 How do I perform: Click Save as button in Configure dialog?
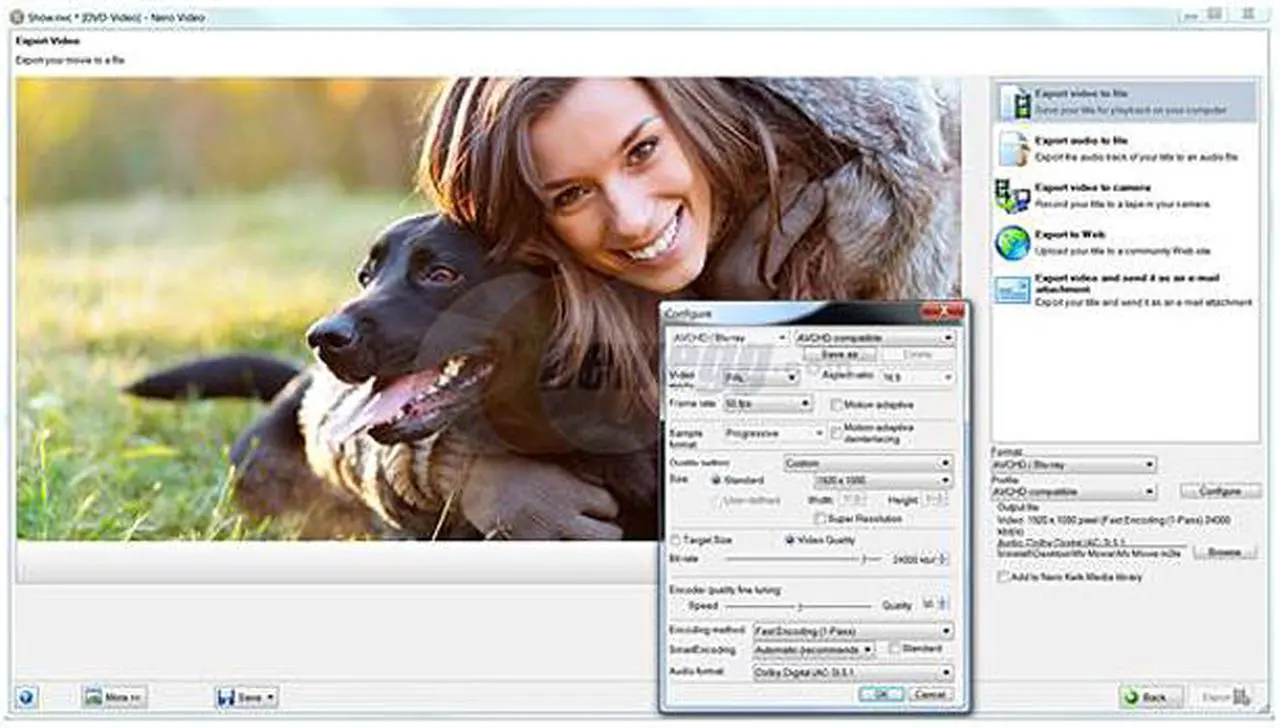click(x=839, y=354)
